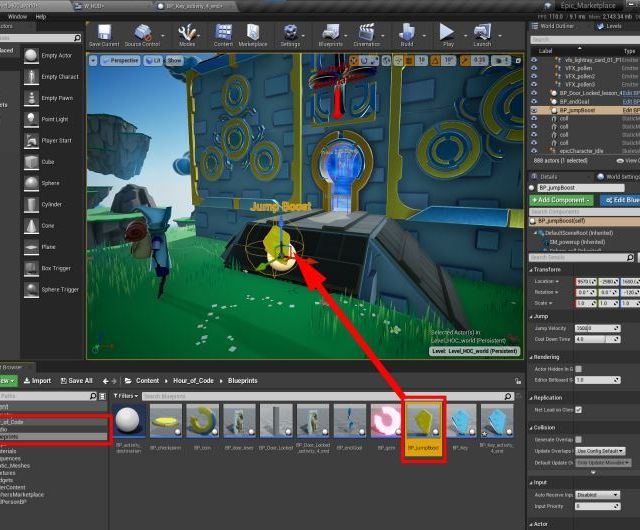Open the Cinematics toolbar icon
Image resolution: width=640 pixels, height=530 pixels.
(x=367, y=33)
